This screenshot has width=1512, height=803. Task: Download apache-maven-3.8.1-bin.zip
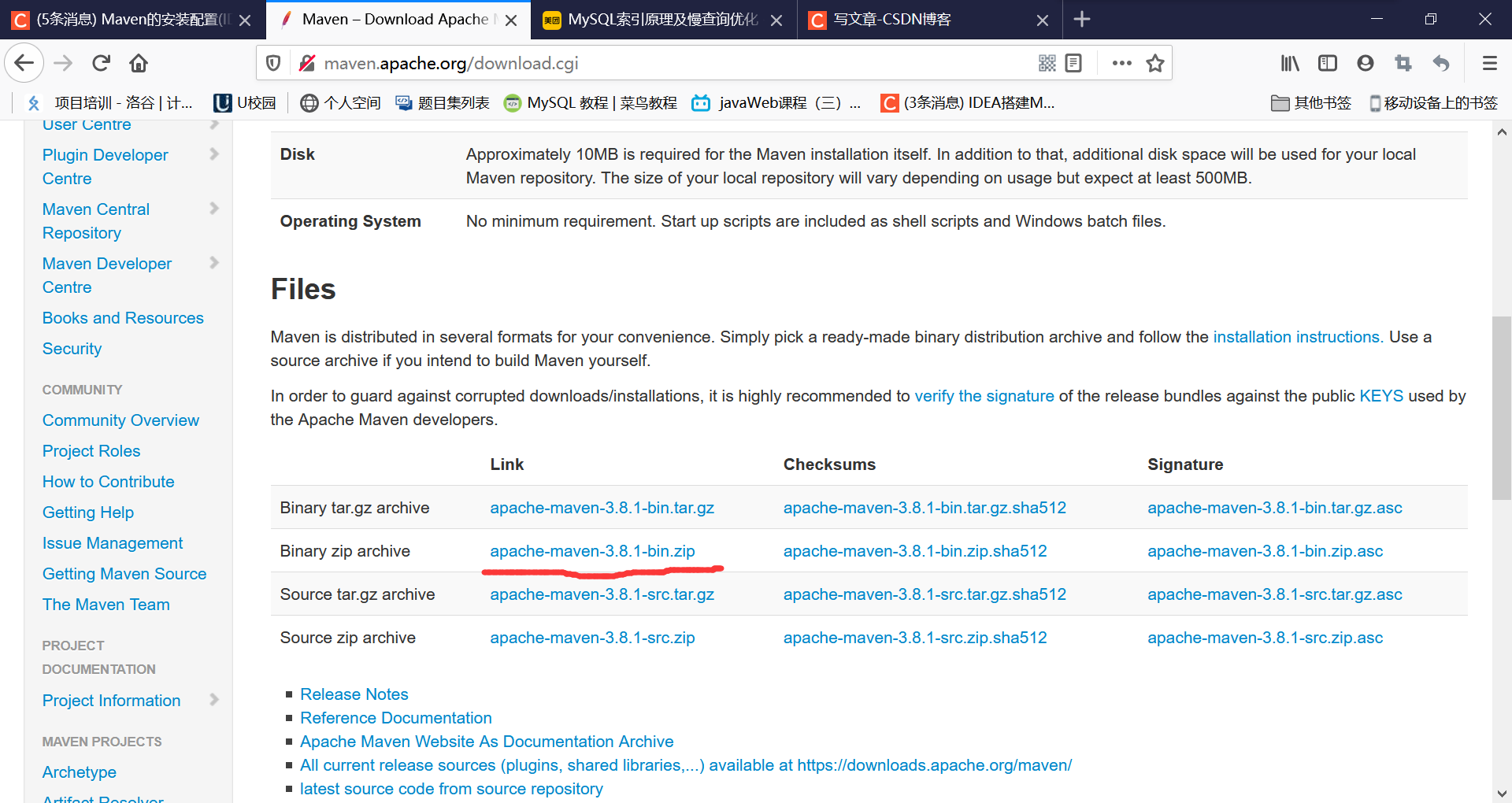point(592,551)
